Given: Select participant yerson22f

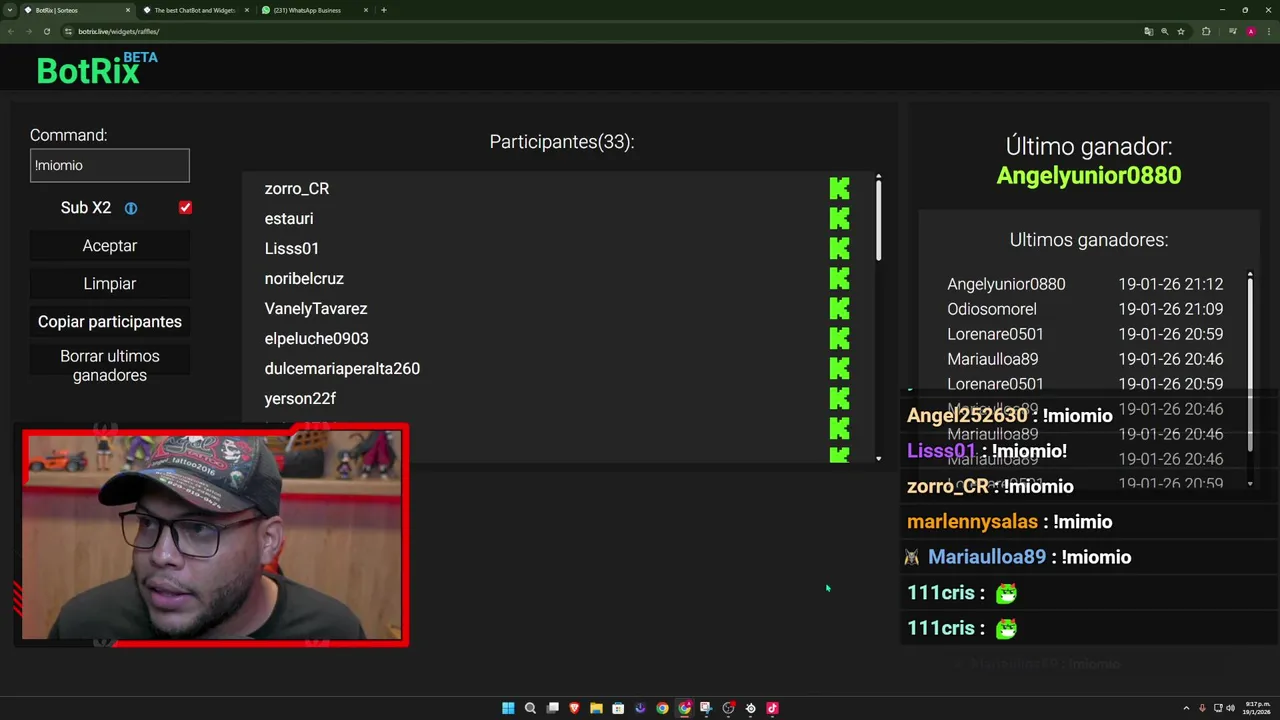Looking at the screenshot, I should [300, 398].
